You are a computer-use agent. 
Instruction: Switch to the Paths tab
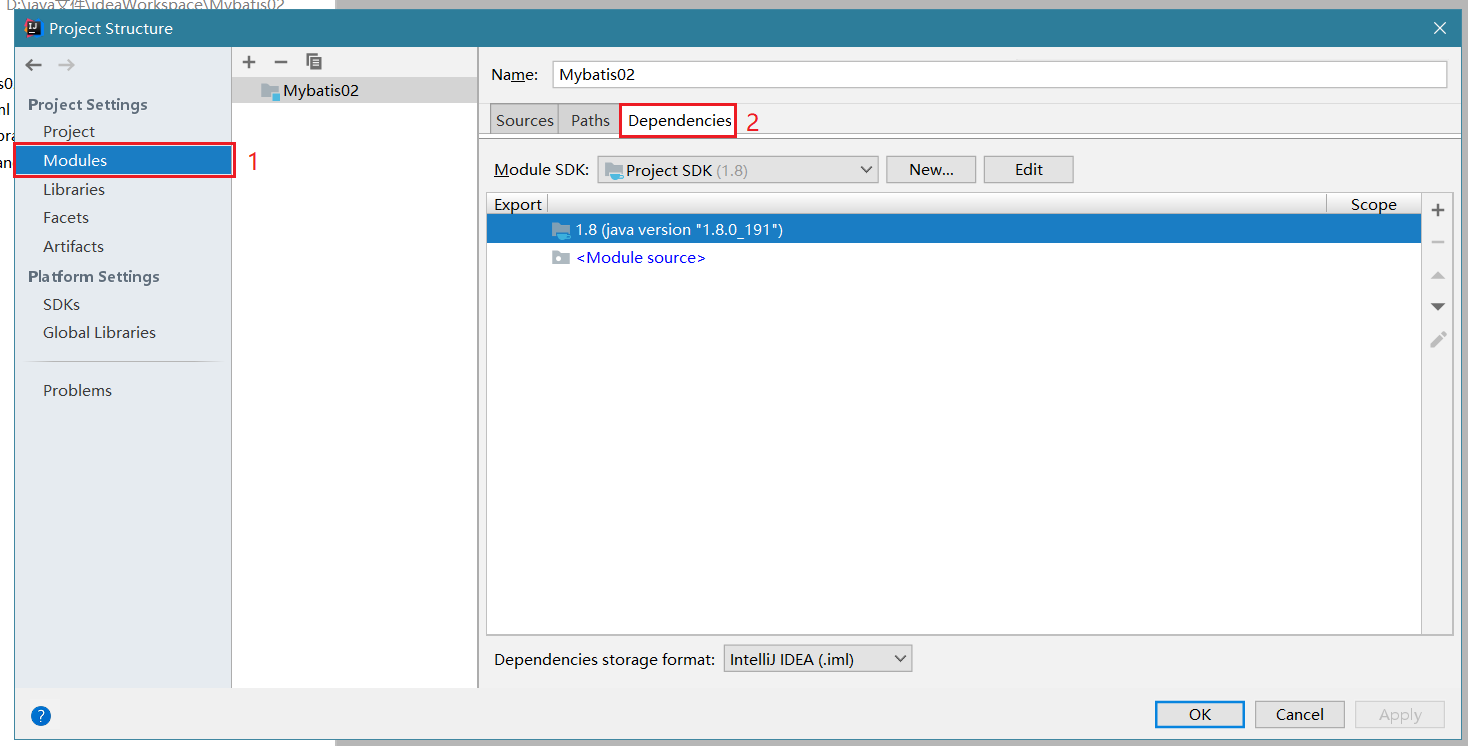(590, 120)
